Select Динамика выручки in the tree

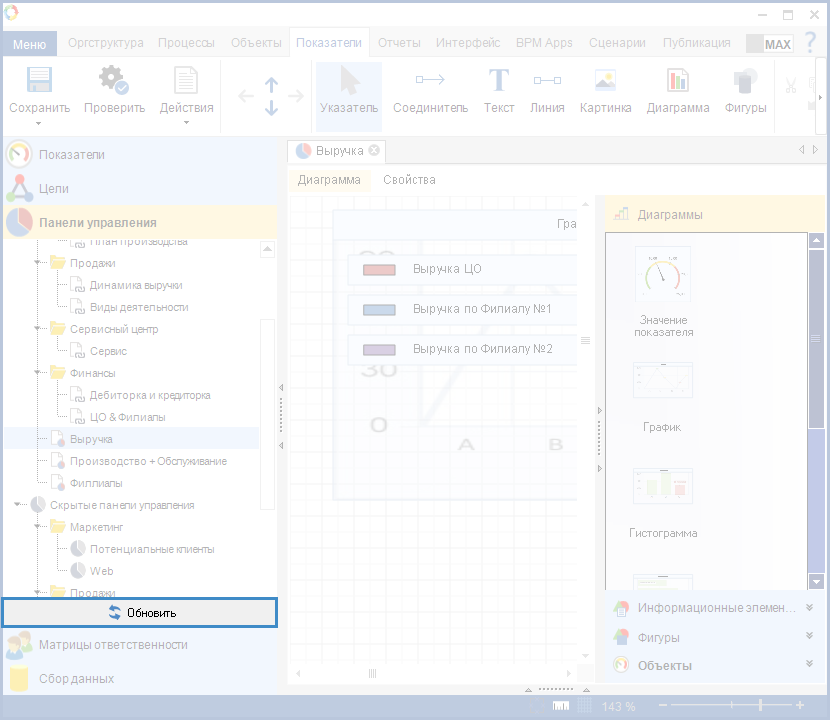[x=136, y=285]
